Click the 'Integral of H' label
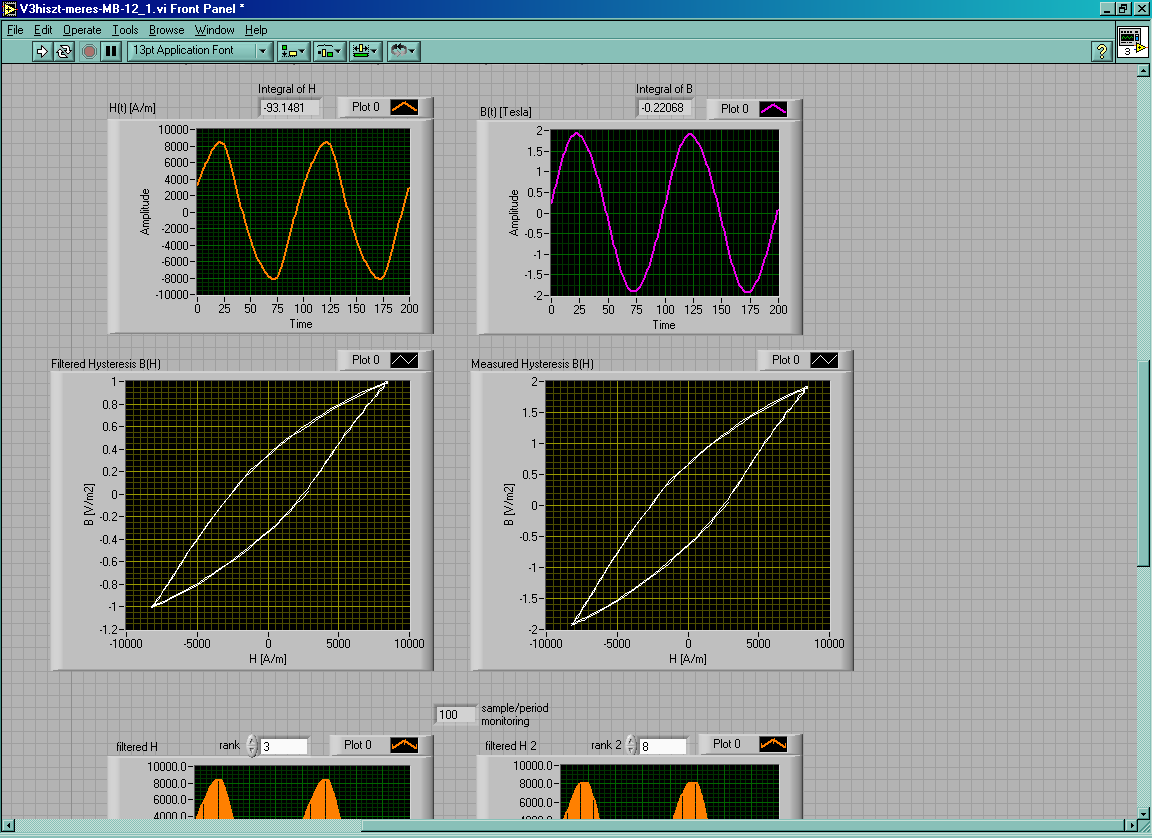This screenshot has width=1152, height=838. pos(287,89)
